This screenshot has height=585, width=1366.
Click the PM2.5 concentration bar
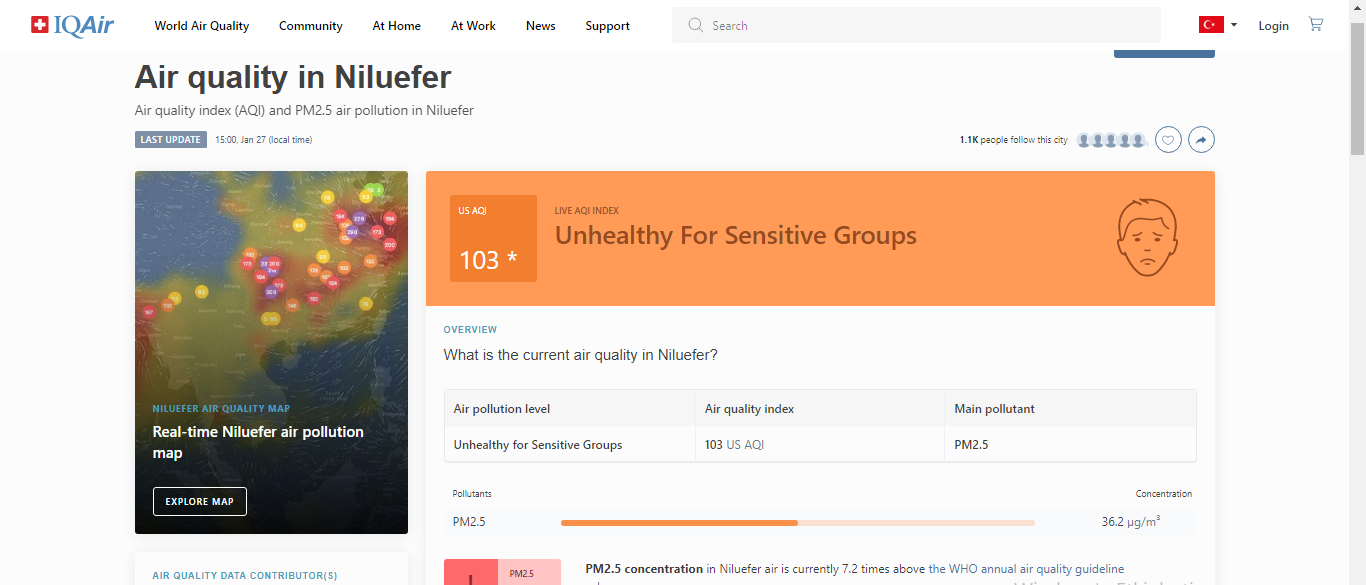pos(797,522)
